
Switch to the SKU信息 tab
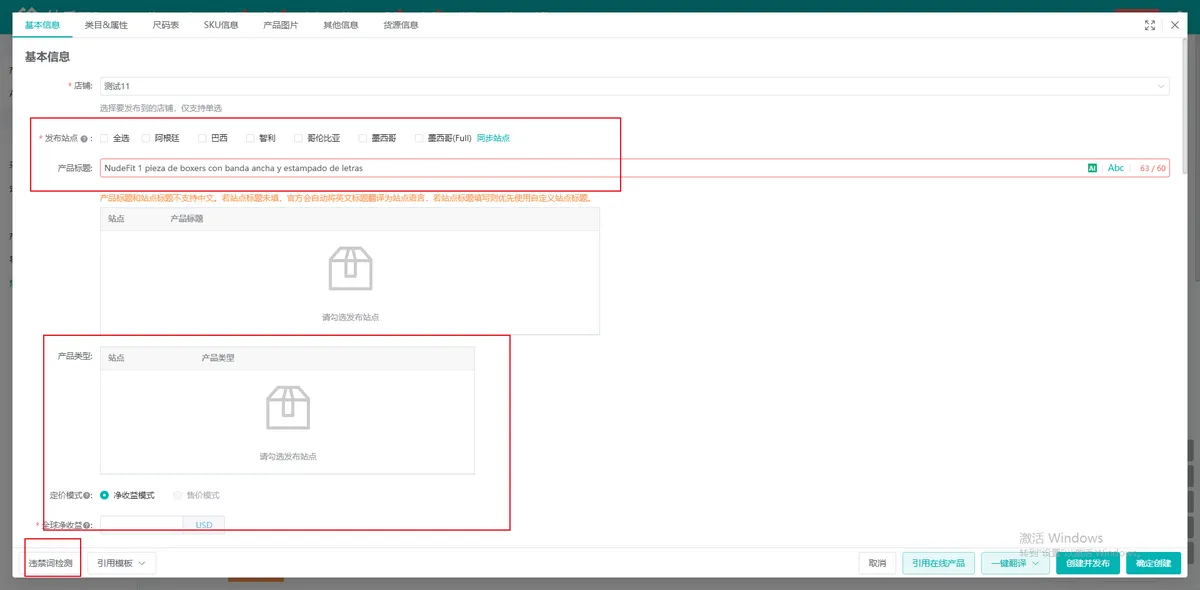pyautogui.click(x=221, y=25)
